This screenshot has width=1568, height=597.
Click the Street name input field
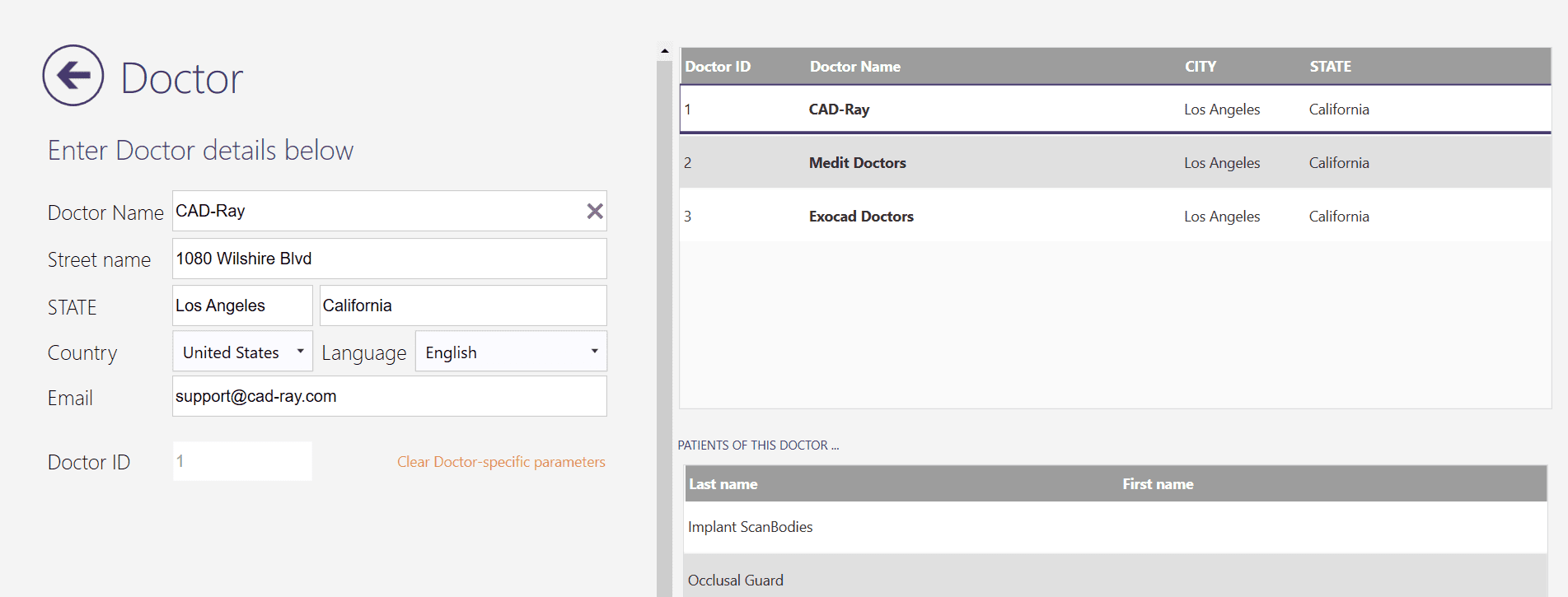(x=390, y=259)
